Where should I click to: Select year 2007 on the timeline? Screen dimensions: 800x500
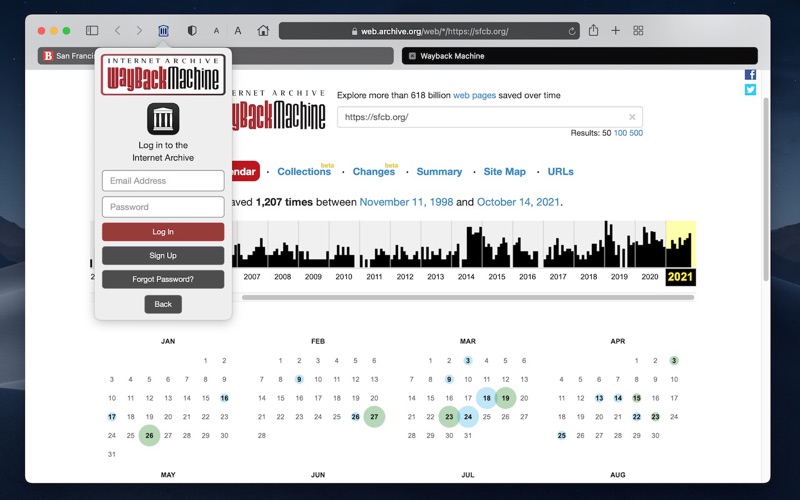click(x=252, y=277)
